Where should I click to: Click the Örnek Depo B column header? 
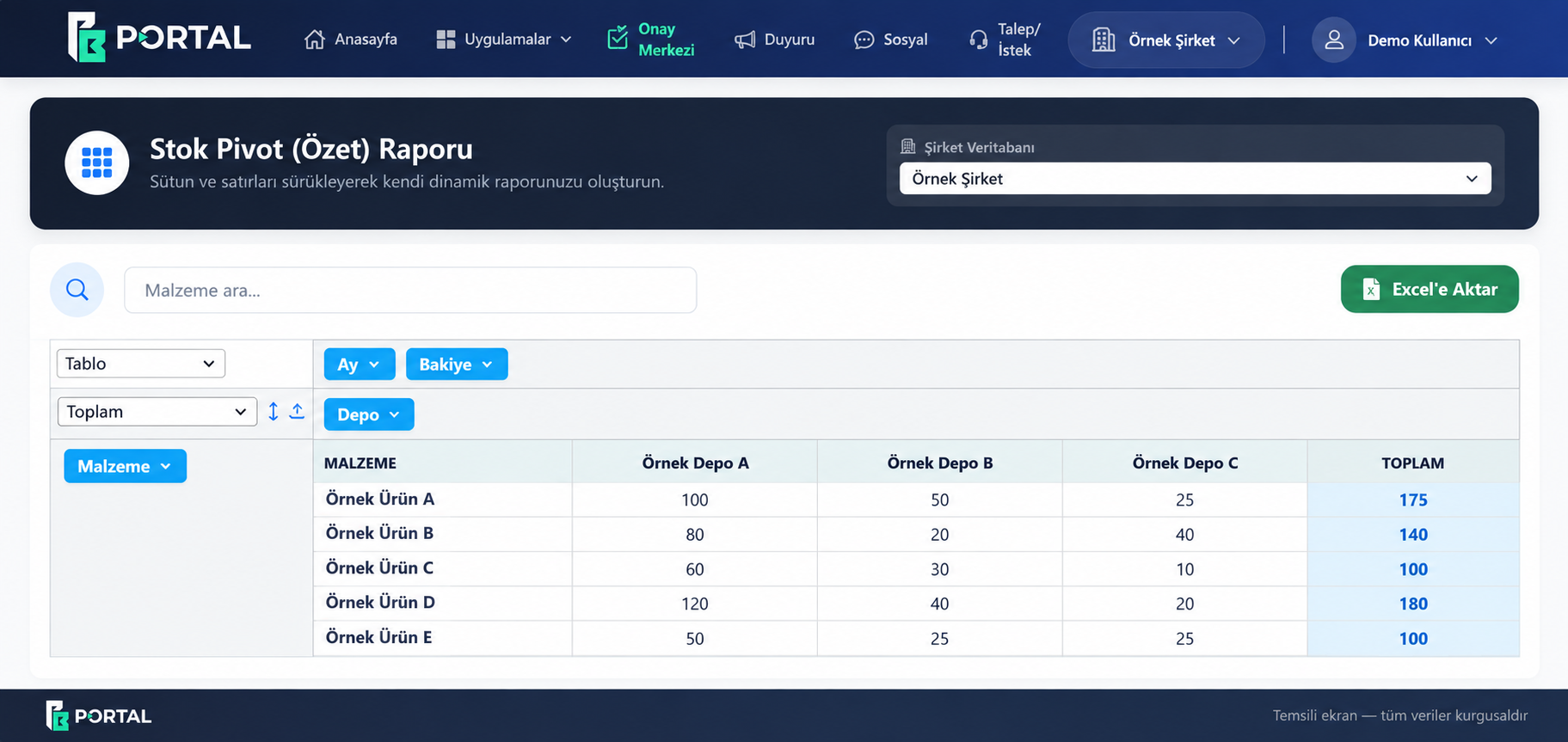click(x=940, y=463)
